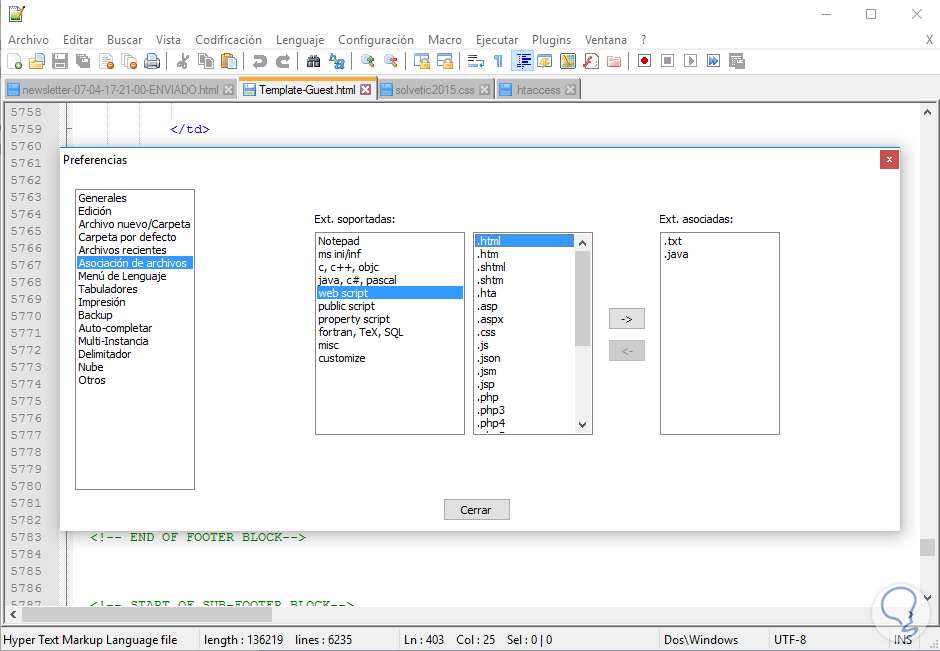Click the Undo arrow icon
Screen dimensions: 940x651
260,61
